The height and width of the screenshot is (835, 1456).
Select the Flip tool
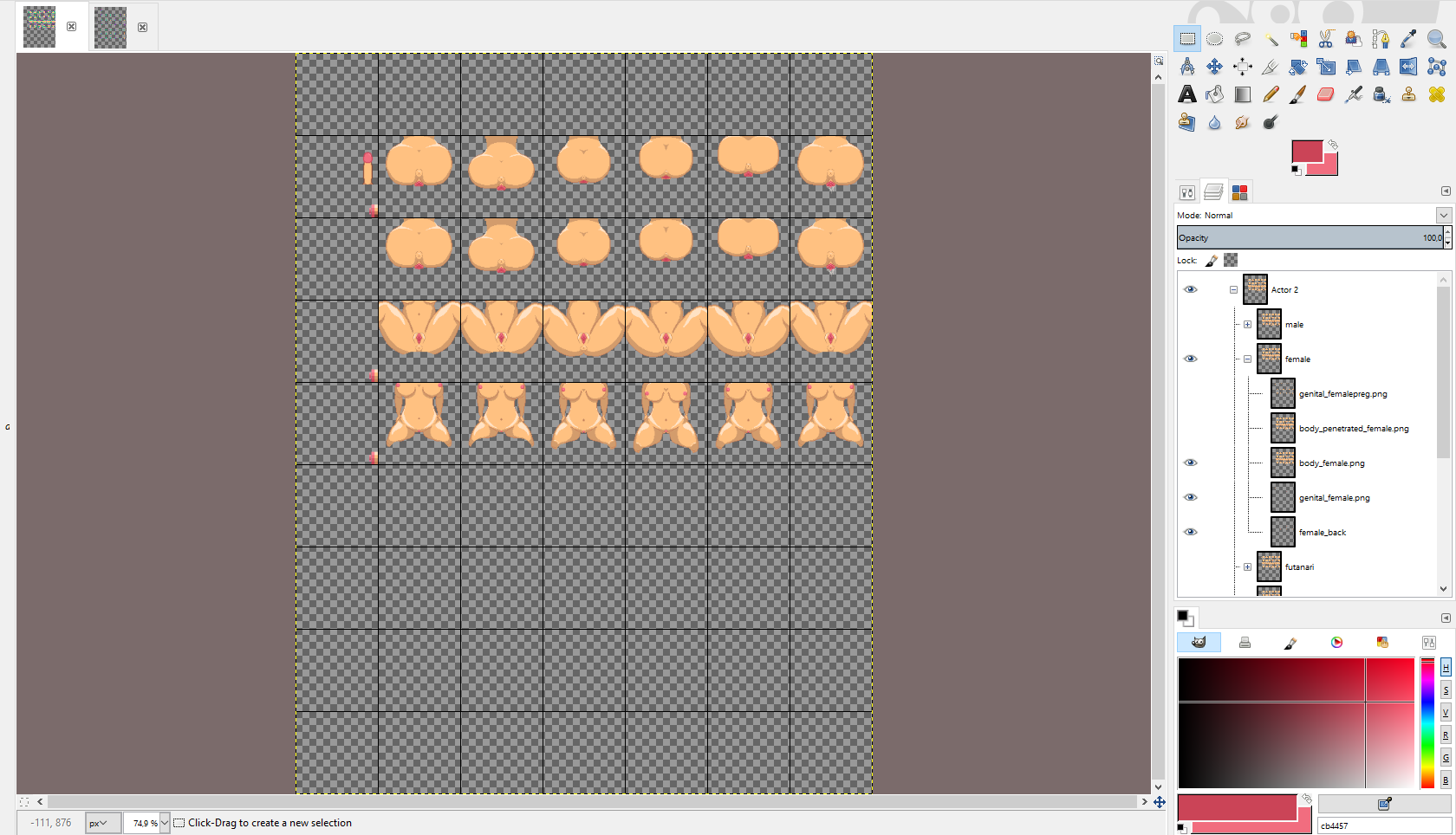[x=1409, y=67]
